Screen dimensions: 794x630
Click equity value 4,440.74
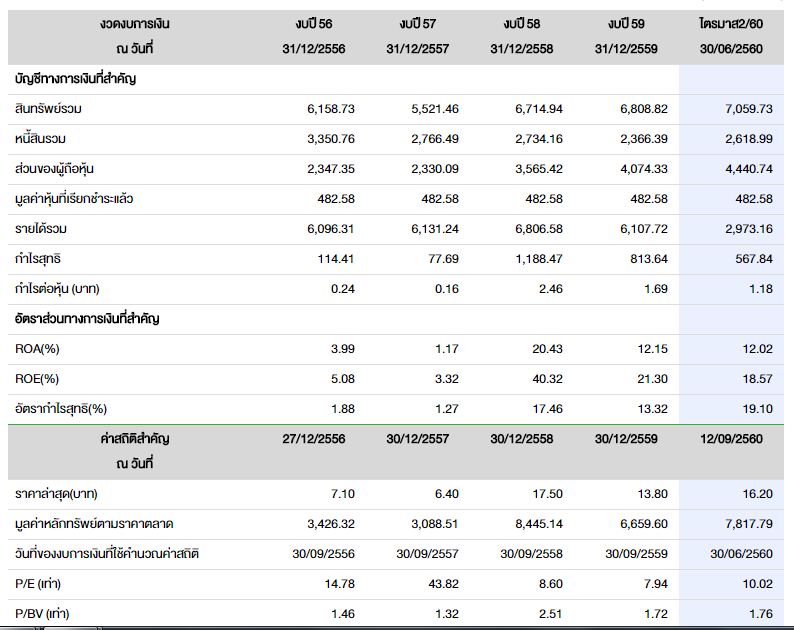pyautogui.click(x=749, y=169)
